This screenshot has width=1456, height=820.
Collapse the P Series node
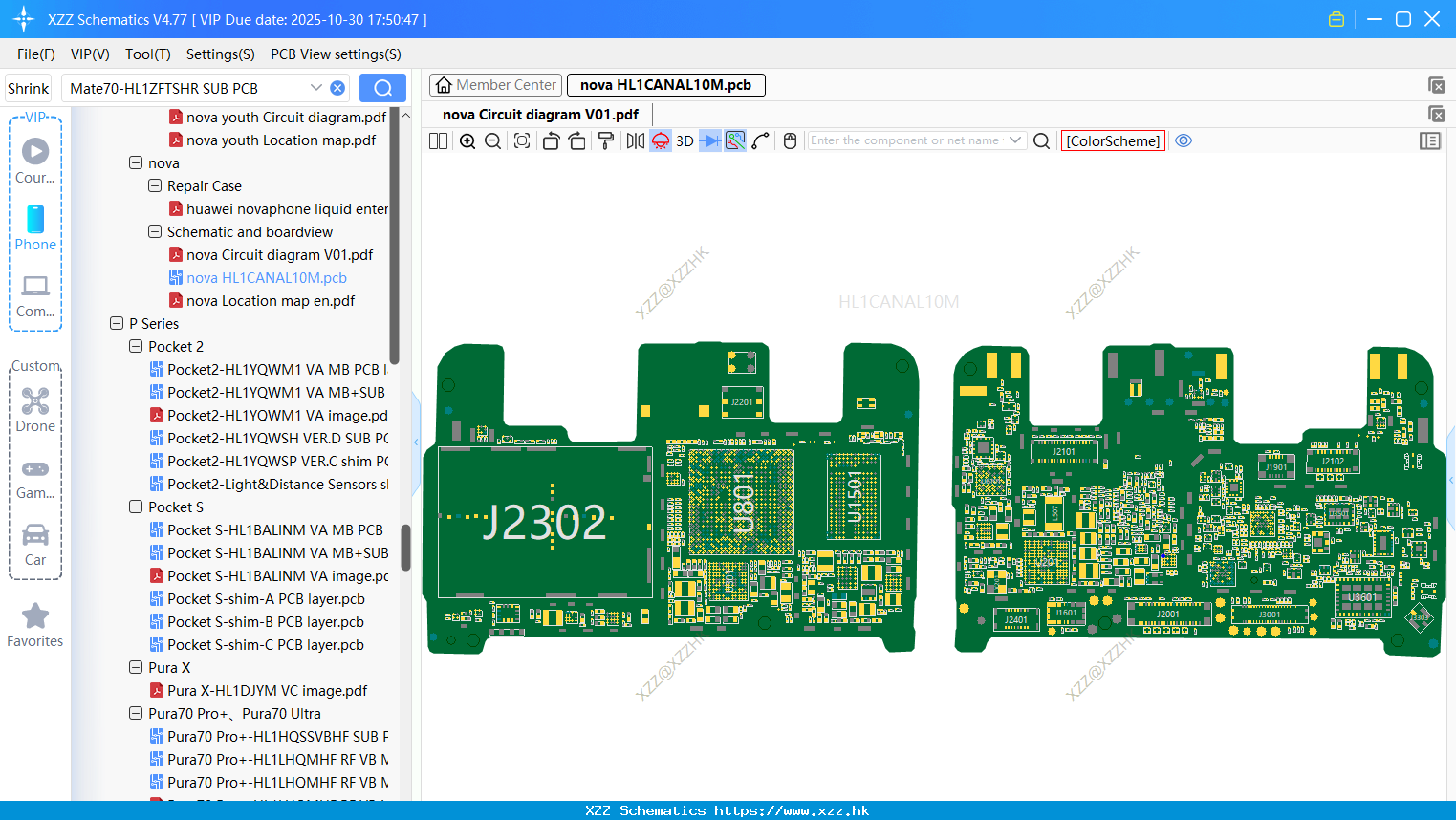tap(117, 324)
